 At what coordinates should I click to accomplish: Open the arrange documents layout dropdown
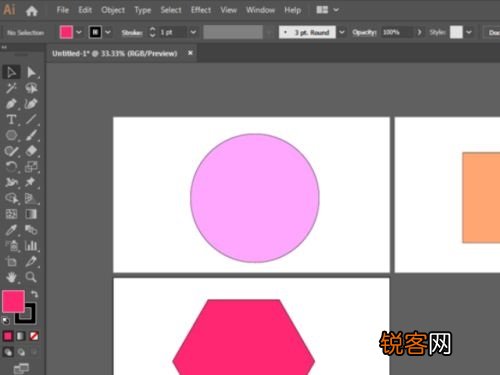tap(327, 10)
